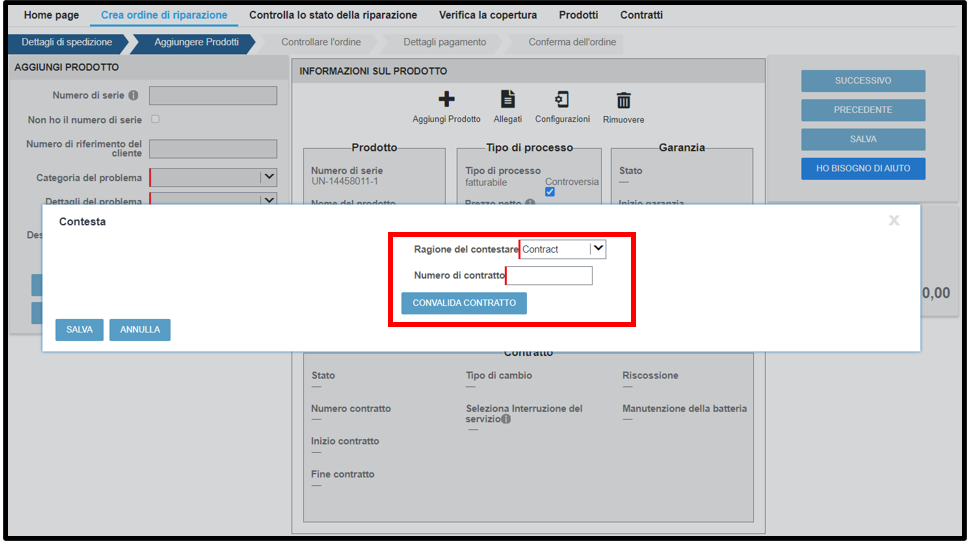Focus Numero di riferimento del cliente field
Image resolution: width=970 pixels, height=544 pixels.
213,149
